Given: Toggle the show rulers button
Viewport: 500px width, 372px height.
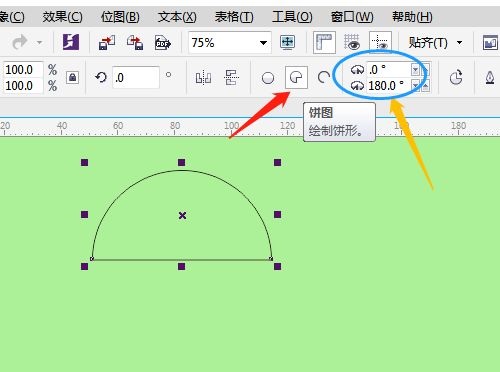Looking at the screenshot, I should 324,42.
